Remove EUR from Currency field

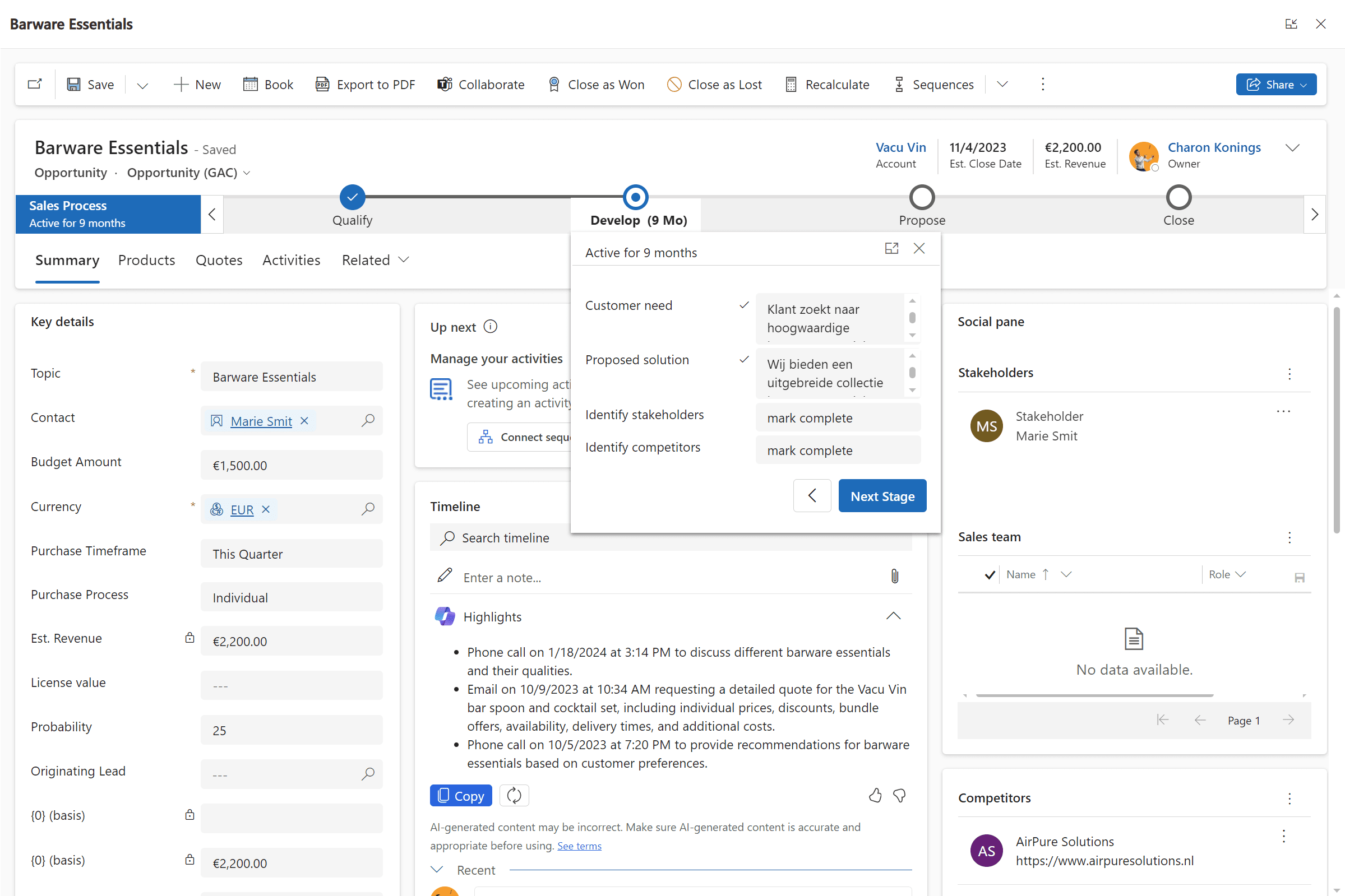(265, 509)
